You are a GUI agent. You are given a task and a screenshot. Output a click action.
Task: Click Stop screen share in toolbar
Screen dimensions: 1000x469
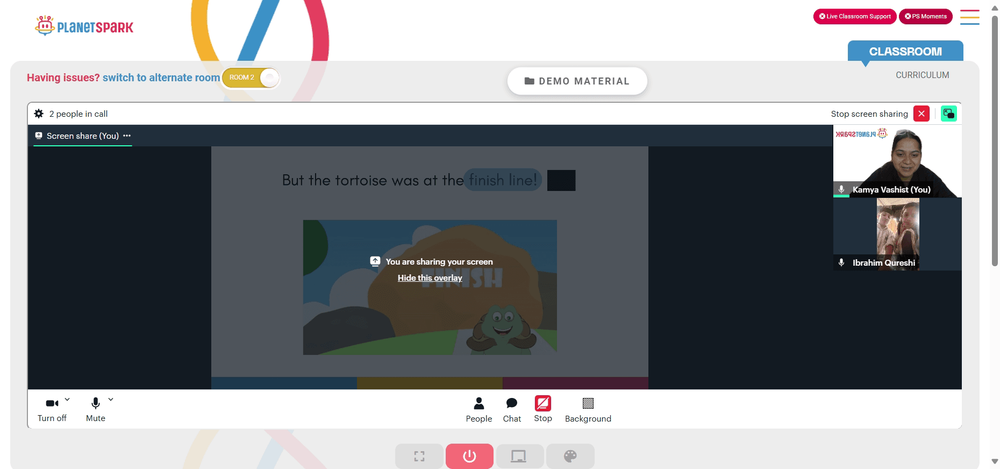[x=543, y=409]
